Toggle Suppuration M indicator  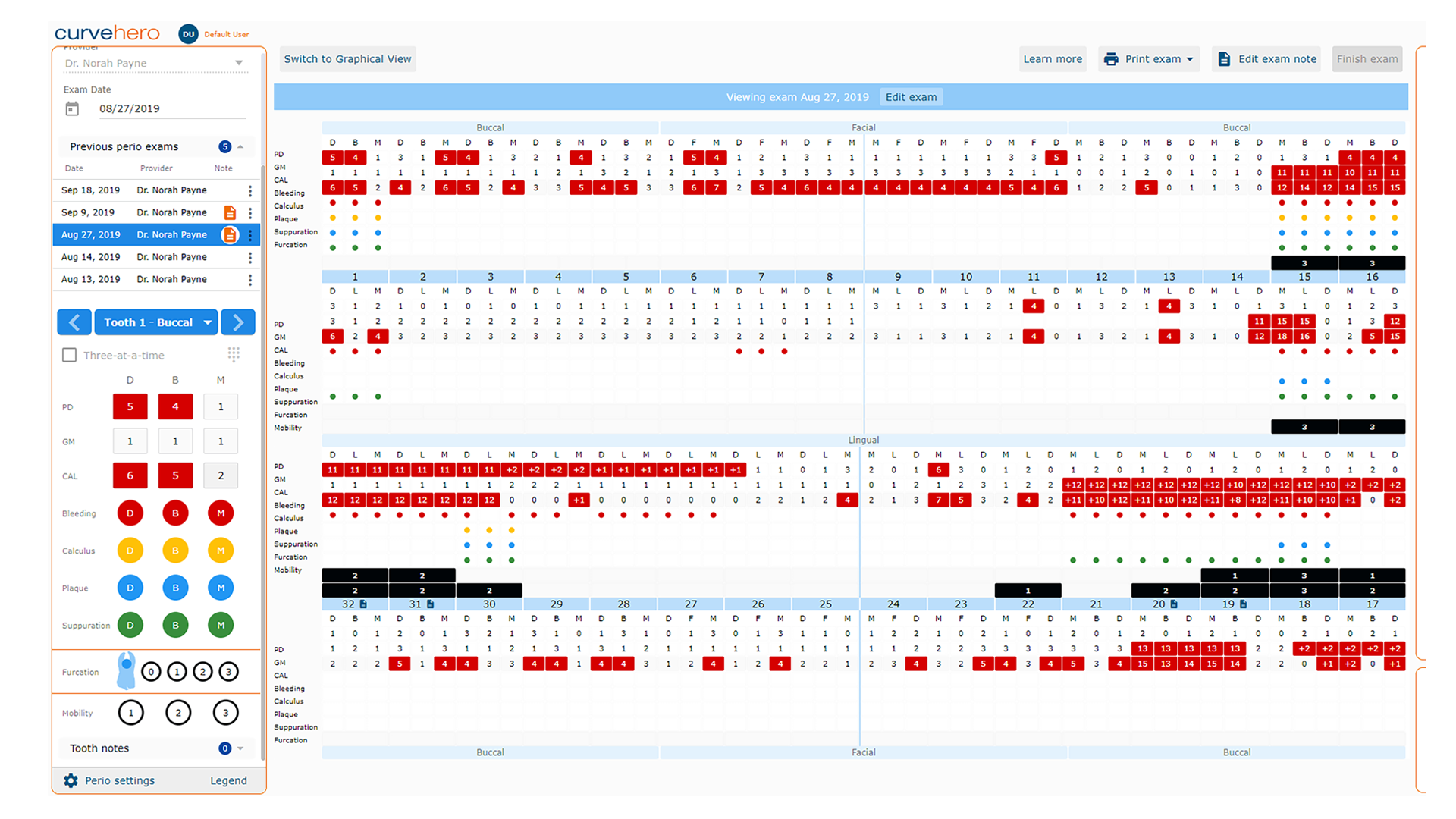pyautogui.click(x=221, y=625)
